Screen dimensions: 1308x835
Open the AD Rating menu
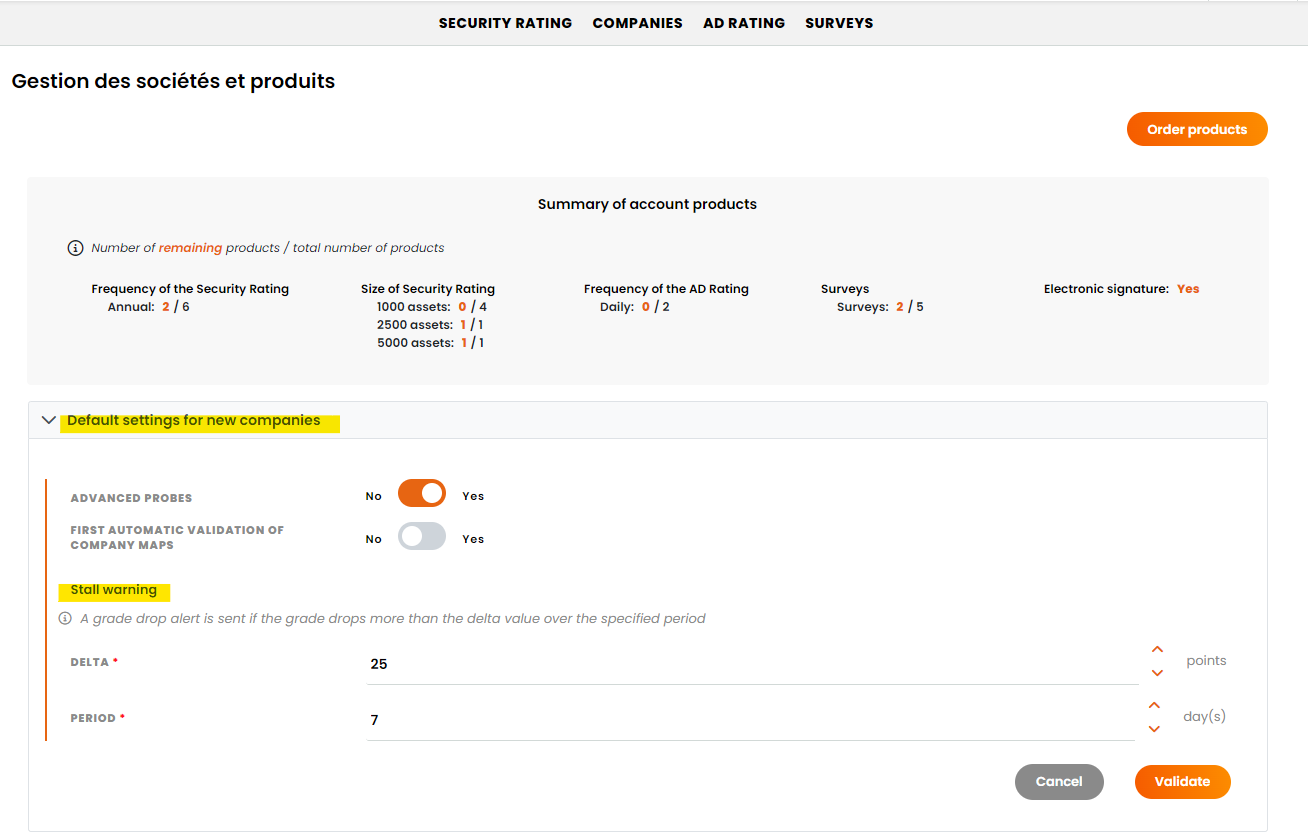(743, 23)
